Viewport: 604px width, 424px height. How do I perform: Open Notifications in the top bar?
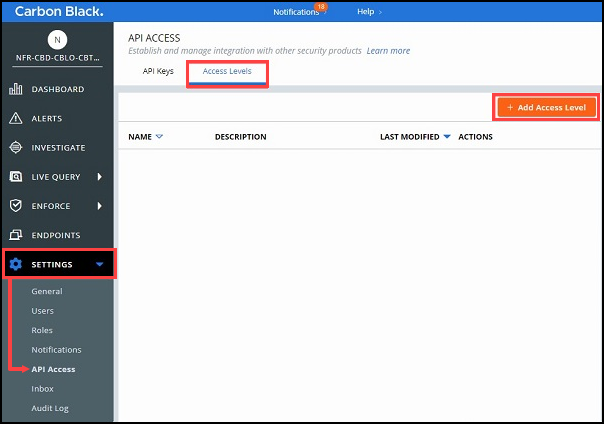[x=296, y=12]
